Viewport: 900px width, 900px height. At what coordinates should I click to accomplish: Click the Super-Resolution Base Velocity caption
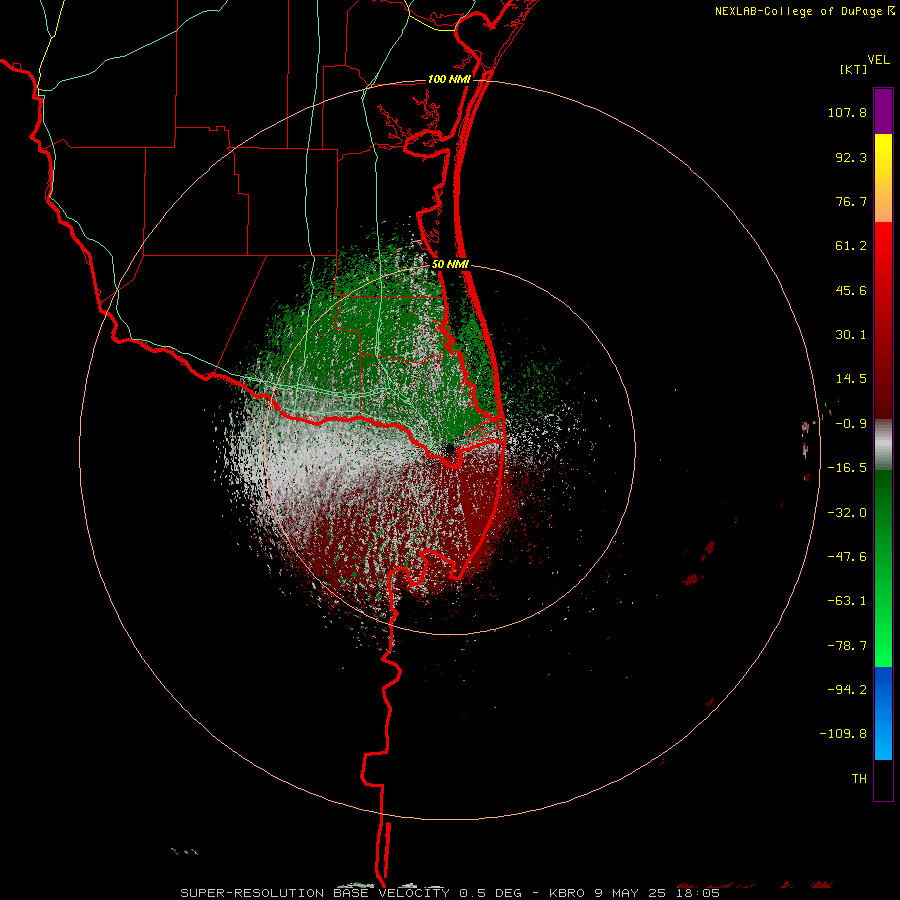pyautogui.click(x=450, y=893)
